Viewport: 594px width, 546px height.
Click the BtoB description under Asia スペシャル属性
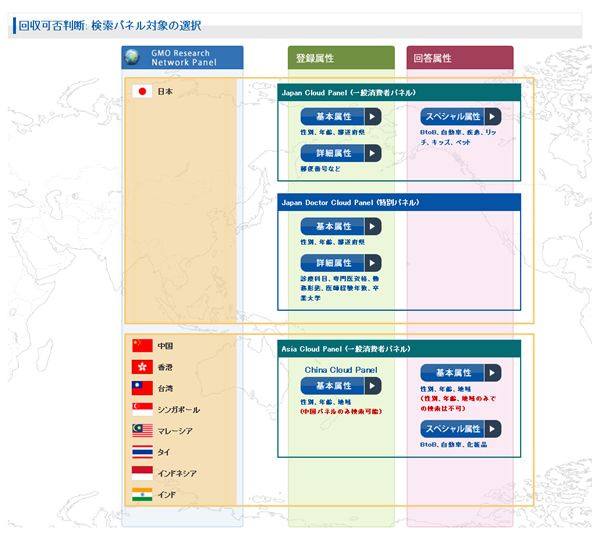(453, 444)
